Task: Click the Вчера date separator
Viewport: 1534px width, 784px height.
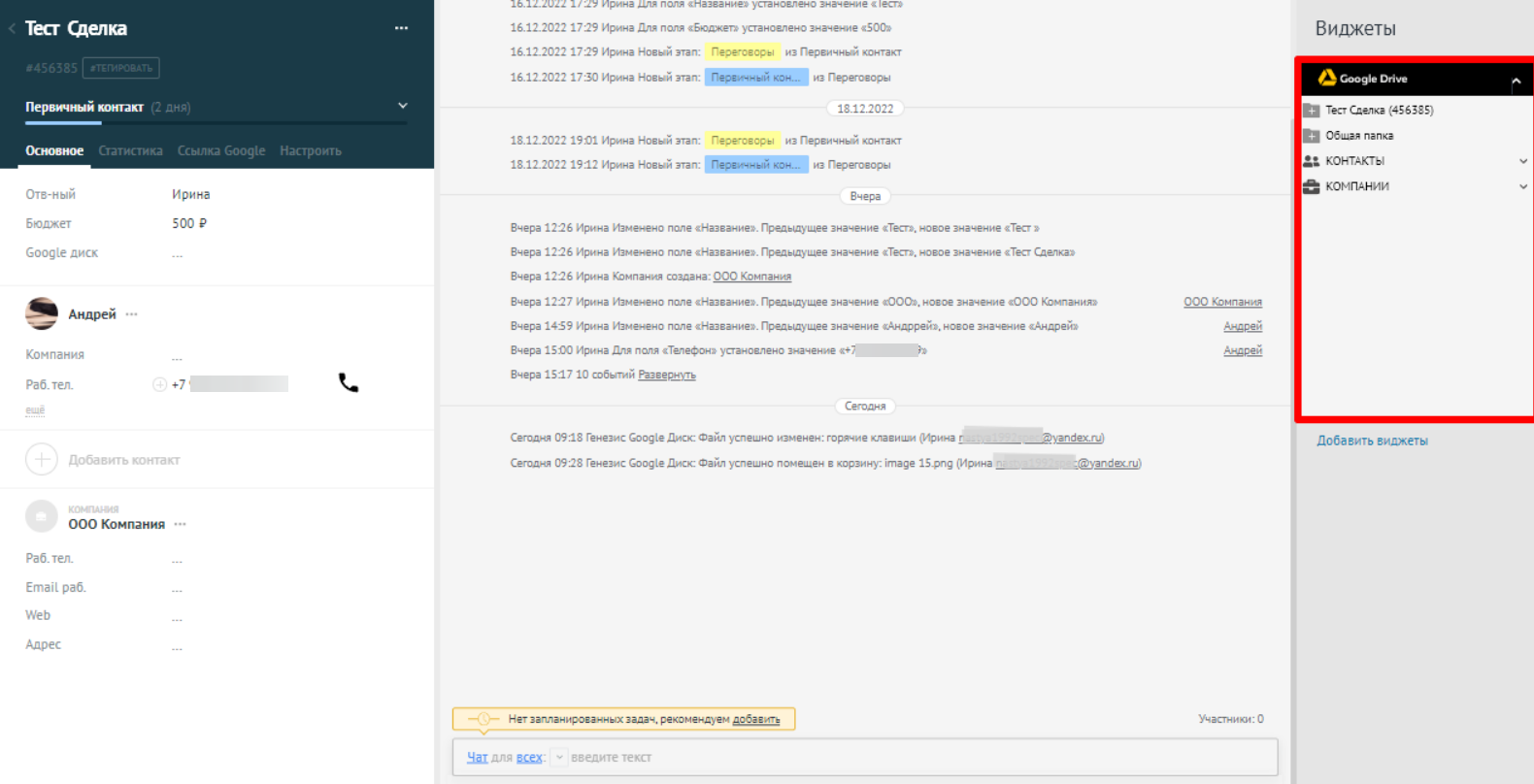Action: 865,196
